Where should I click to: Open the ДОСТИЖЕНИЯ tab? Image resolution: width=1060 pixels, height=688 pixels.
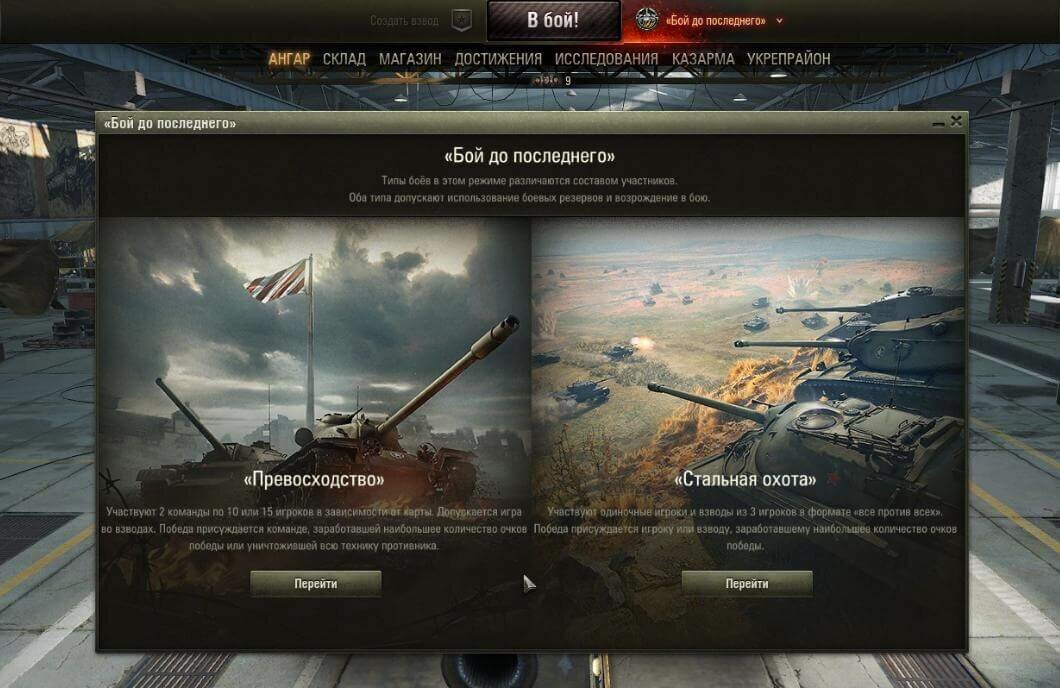pos(498,59)
